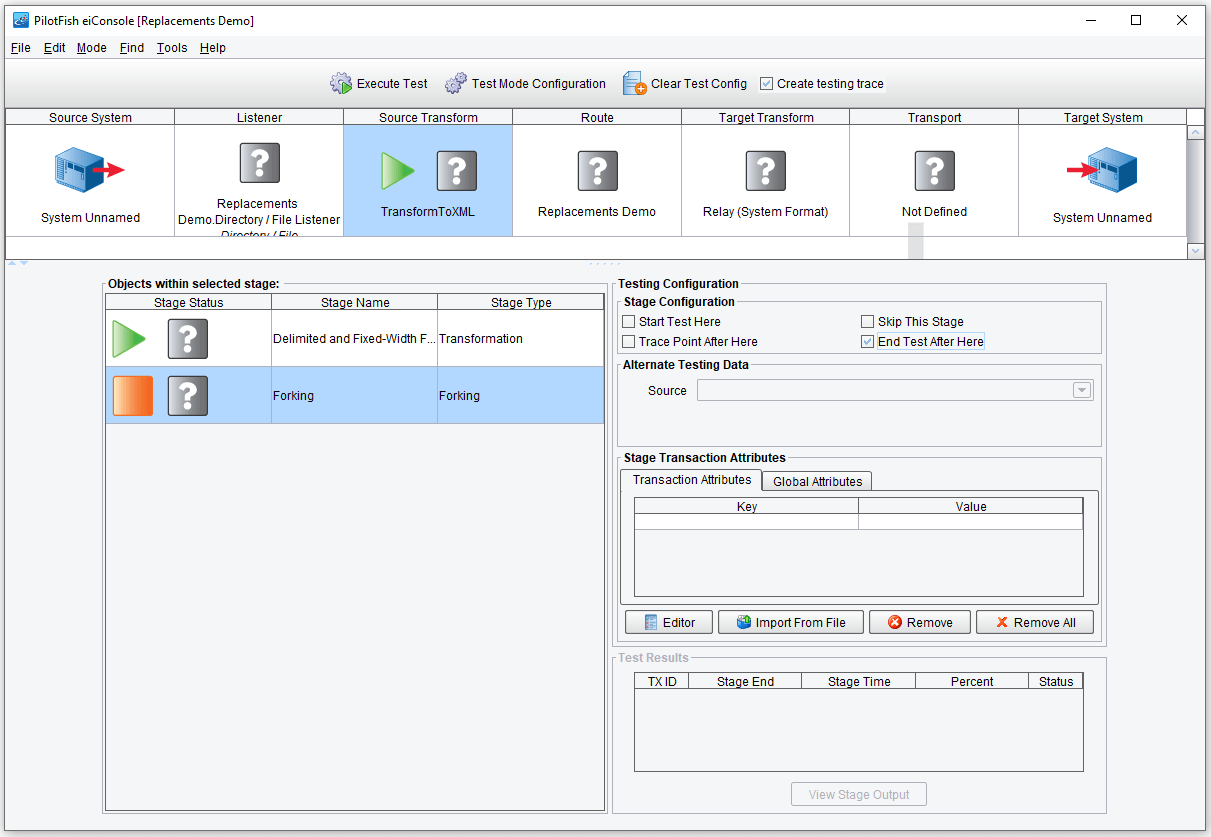The height and width of the screenshot is (837, 1211).
Task: Click the Remove All button
Action: point(1035,622)
